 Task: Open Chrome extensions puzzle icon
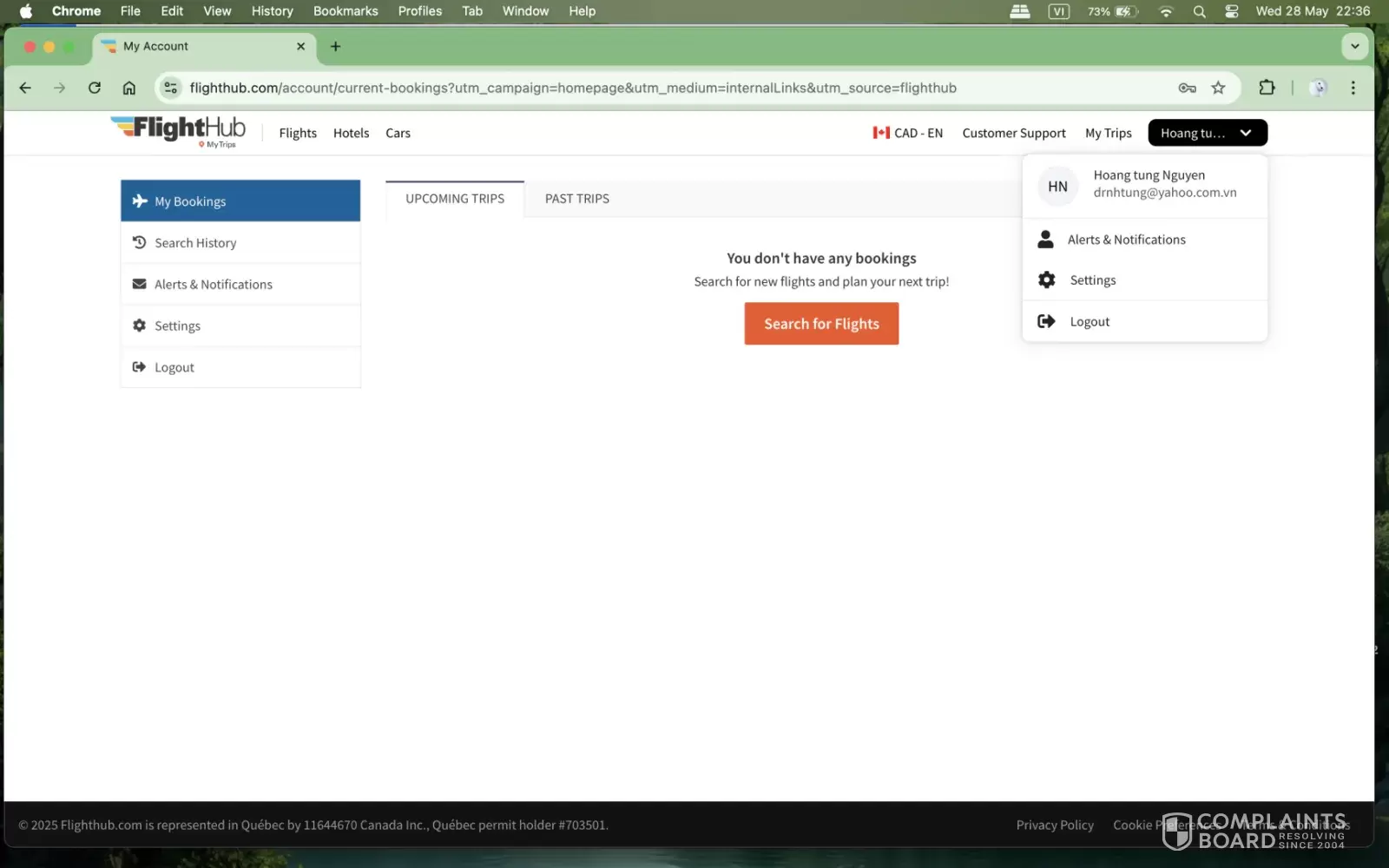click(x=1267, y=88)
